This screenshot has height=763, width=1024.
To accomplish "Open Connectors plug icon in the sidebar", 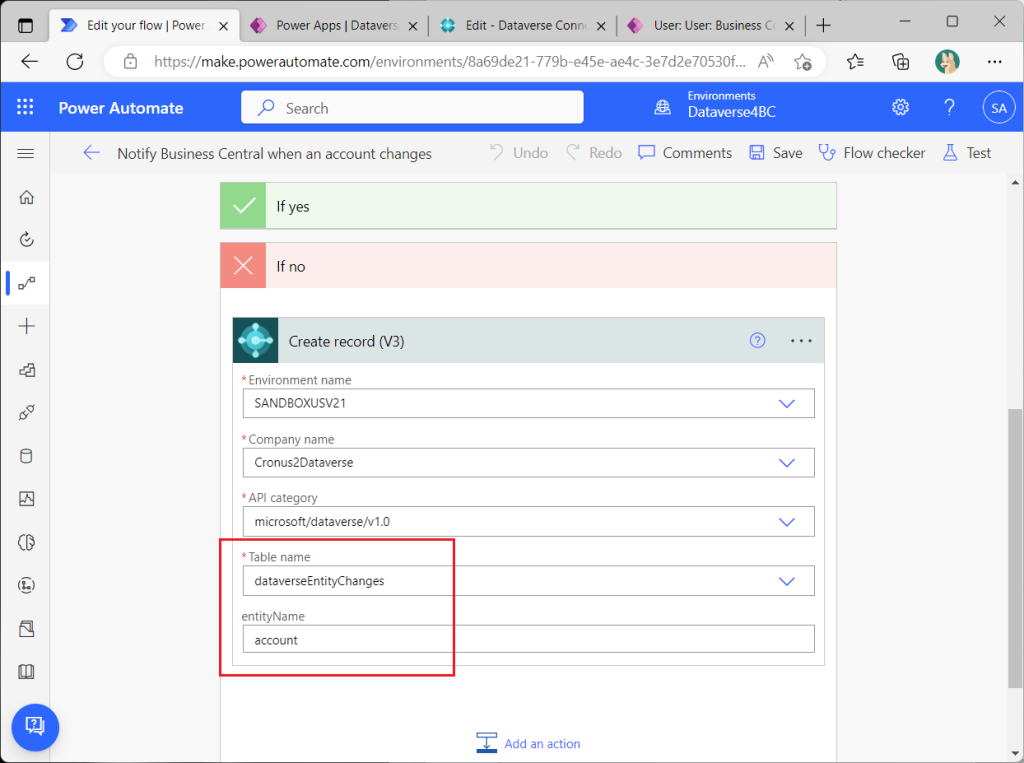I will click(26, 413).
